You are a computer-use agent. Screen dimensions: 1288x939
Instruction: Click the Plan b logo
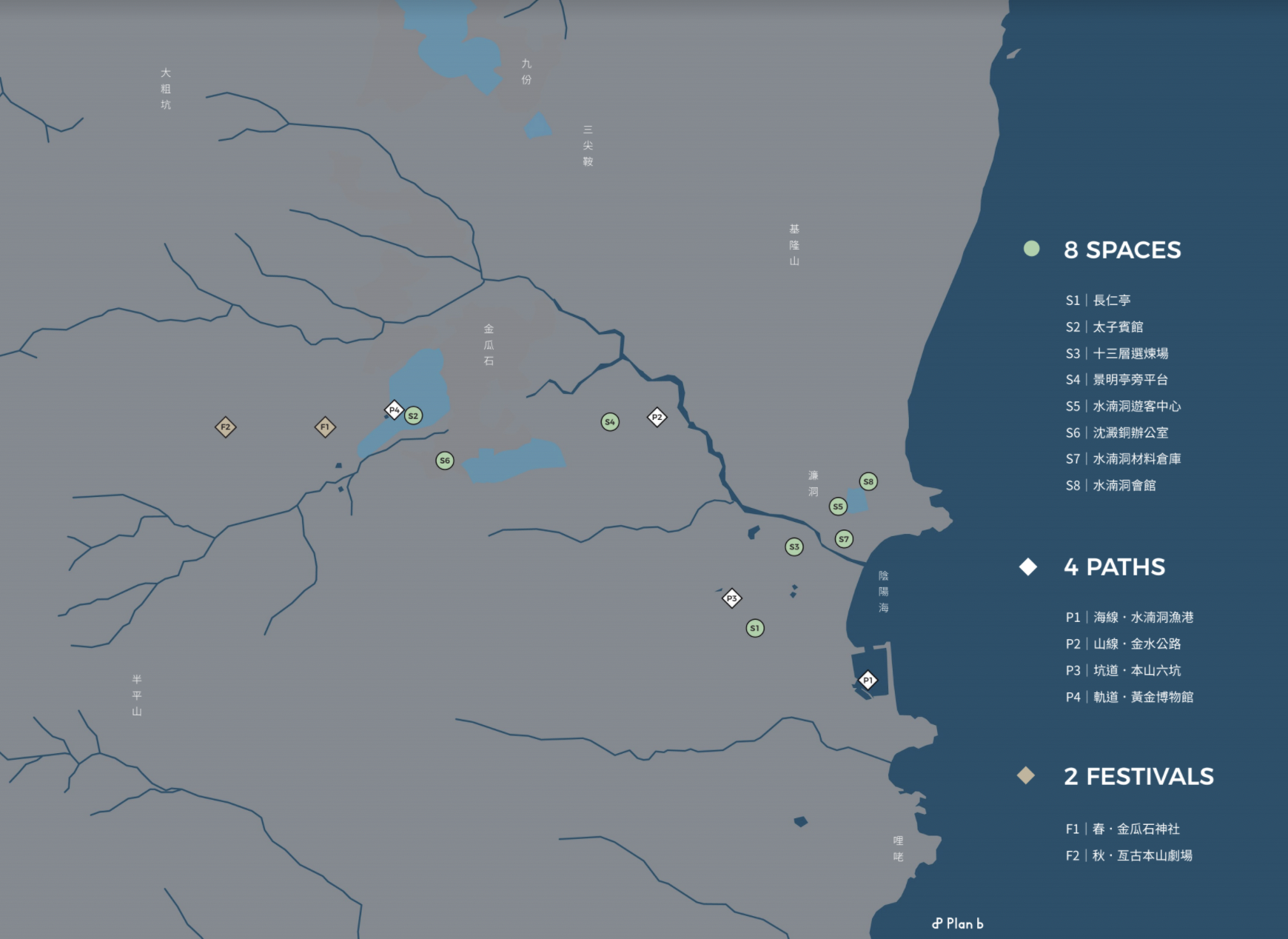coord(958,923)
